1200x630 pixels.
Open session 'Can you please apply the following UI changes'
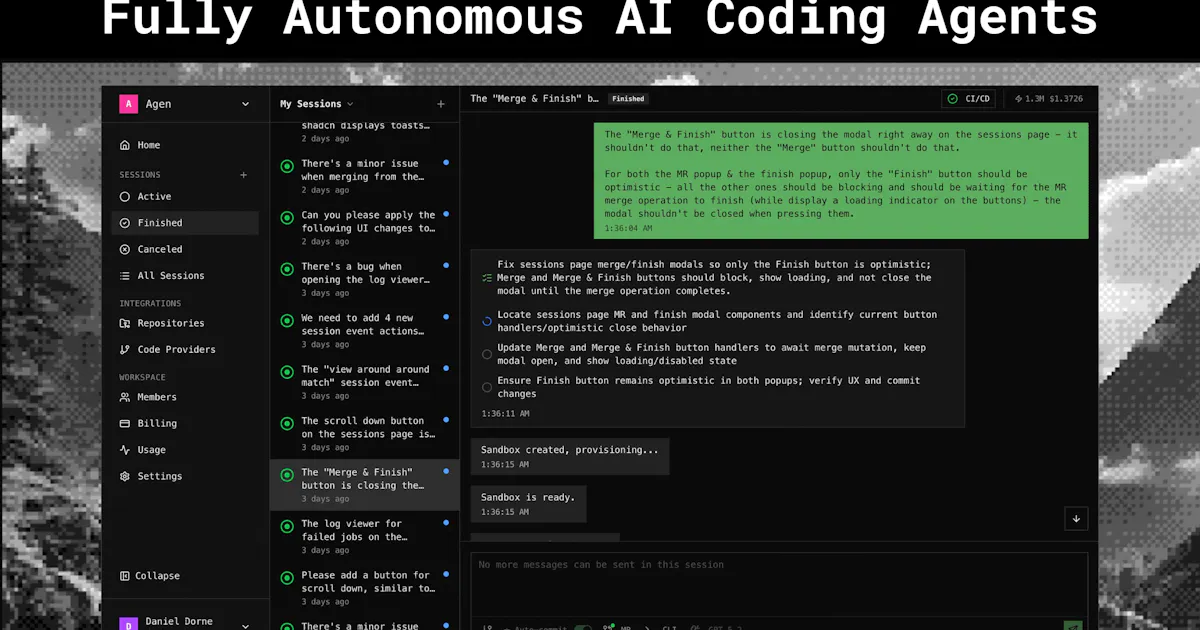[x=364, y=227]
